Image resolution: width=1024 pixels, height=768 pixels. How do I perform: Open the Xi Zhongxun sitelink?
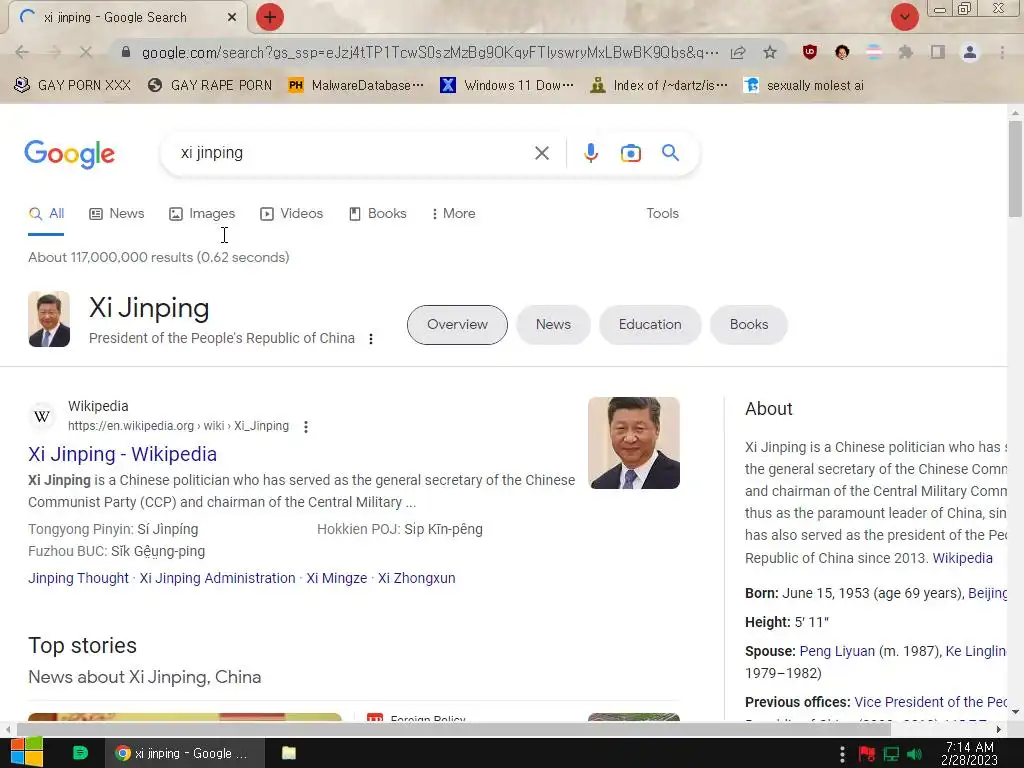(x=417, y=578)
